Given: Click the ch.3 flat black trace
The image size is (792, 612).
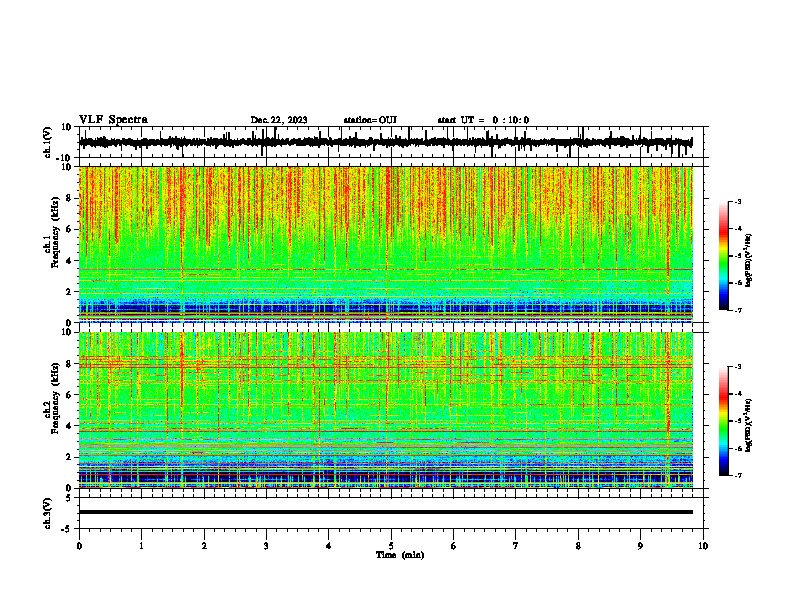Looking at the screenshot, I should (386, 512).
